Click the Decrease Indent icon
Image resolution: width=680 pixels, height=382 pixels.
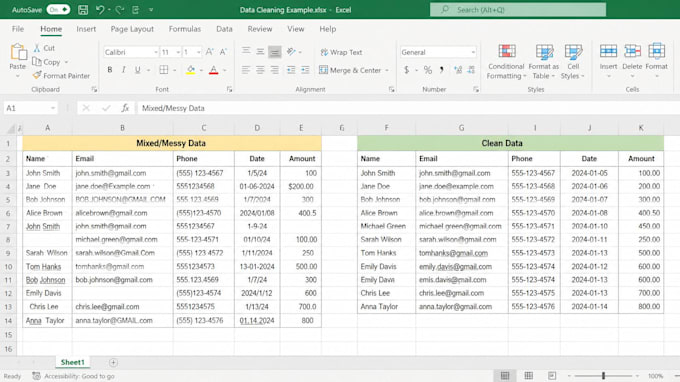[291, 70]
